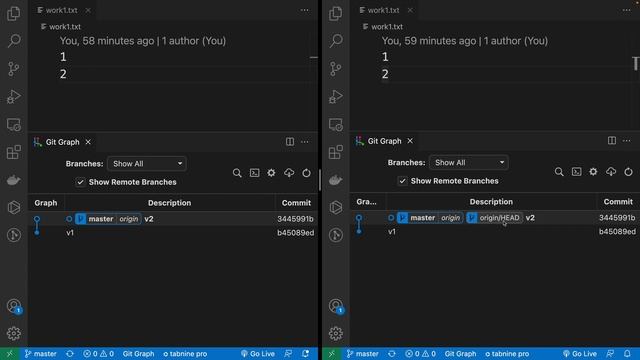Screen dimensions: 640x360
Task: Click Description column header in left Git Graph
Action: tap(169, 203)
